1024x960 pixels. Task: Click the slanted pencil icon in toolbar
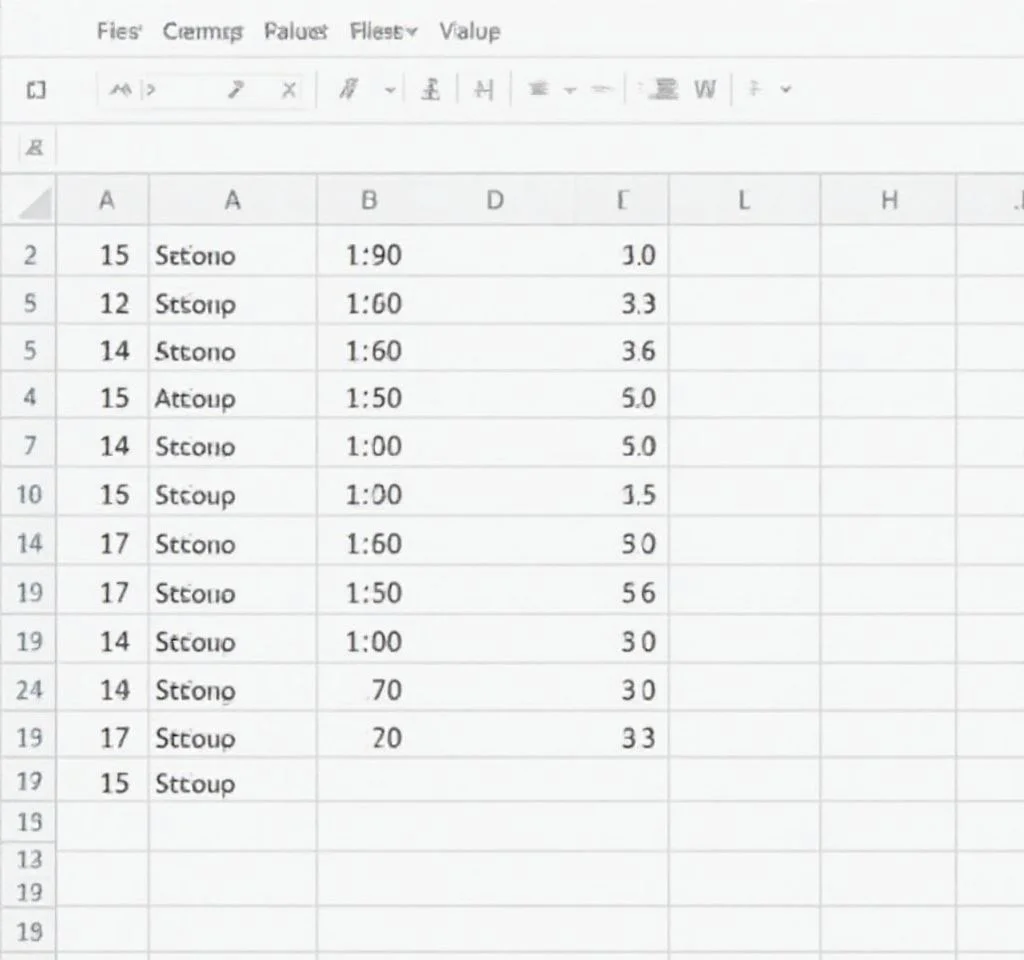pos(236,91)
